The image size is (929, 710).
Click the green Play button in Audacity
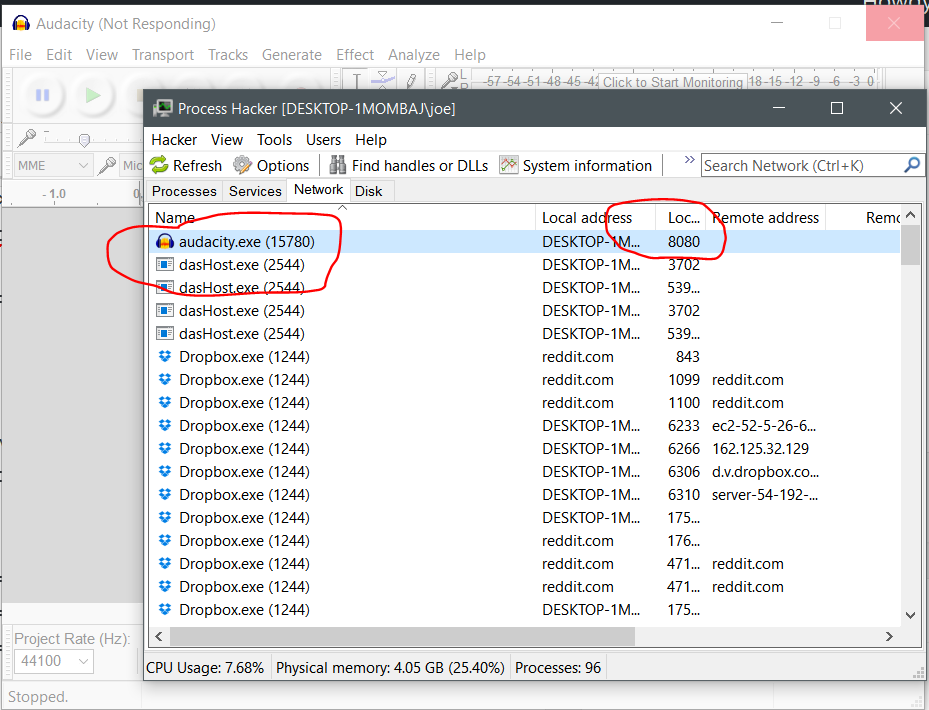[92, 95]
